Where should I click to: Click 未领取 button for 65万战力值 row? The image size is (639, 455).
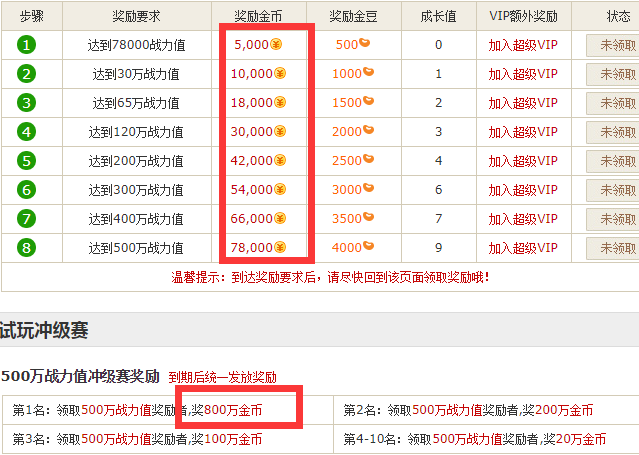pyautogui.click(x=613, y=103)
